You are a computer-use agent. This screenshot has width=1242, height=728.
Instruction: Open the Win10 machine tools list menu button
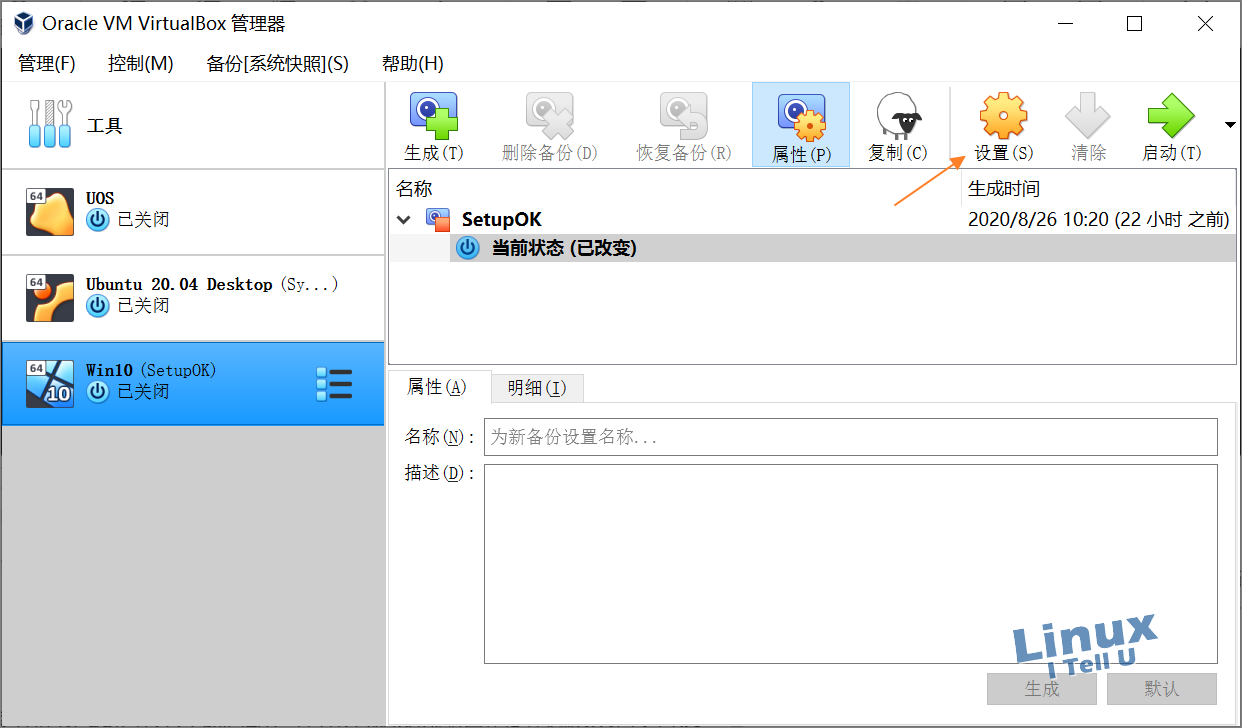[x=334, y=384]
